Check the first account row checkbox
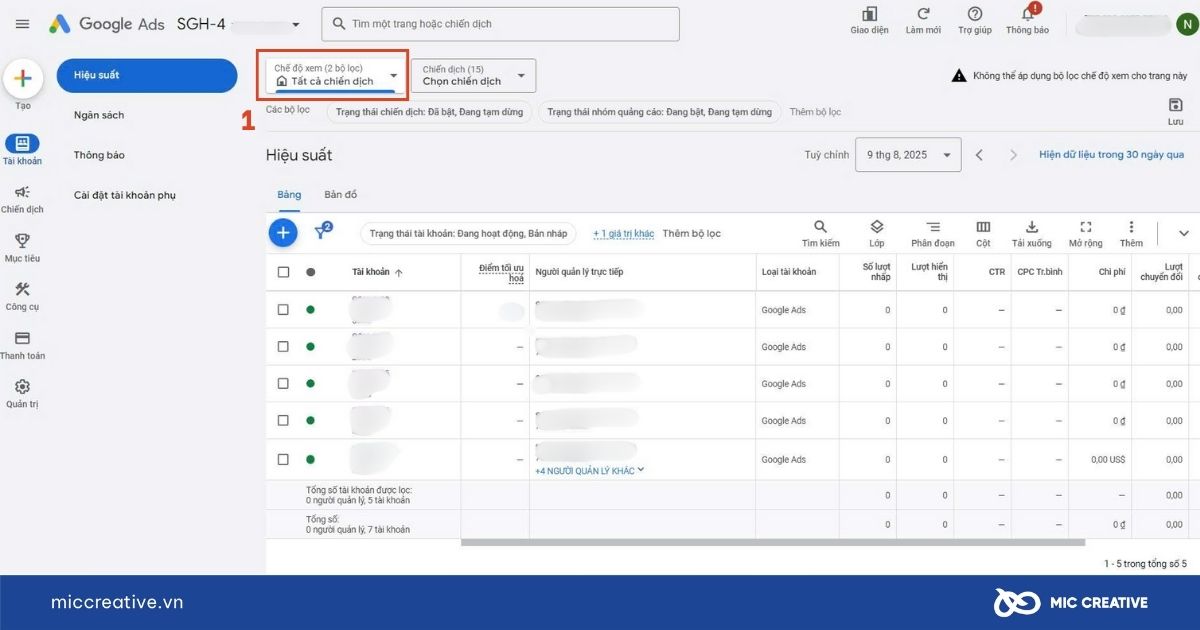Screen dimensions: 1200x630 (283, 310)
